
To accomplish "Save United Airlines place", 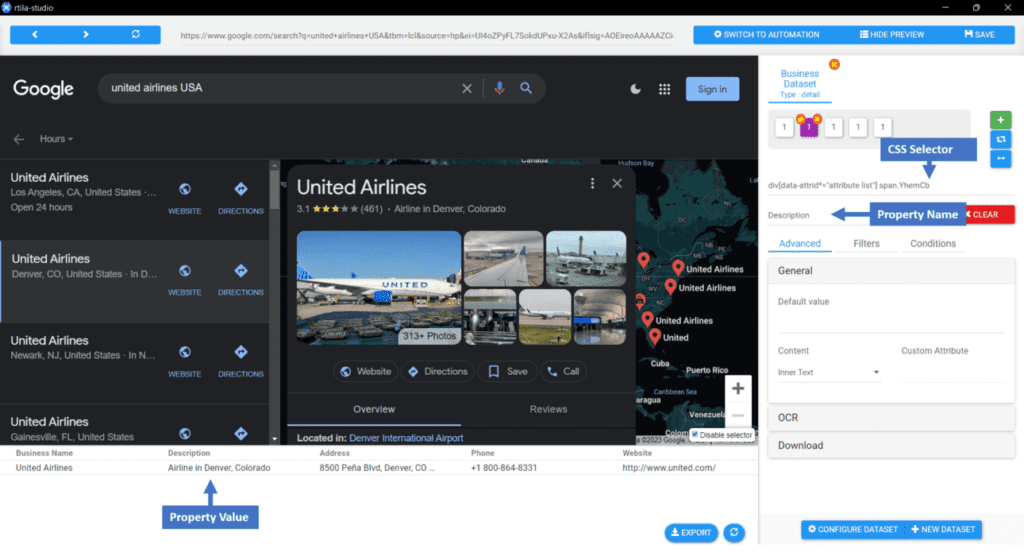I will click(x=507, y=371).
